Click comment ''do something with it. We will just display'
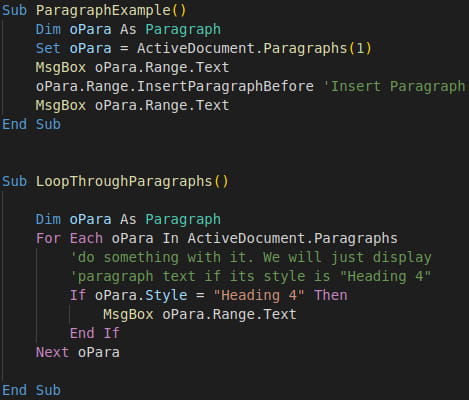The image size is (469, 400). [x=251, y=258]
